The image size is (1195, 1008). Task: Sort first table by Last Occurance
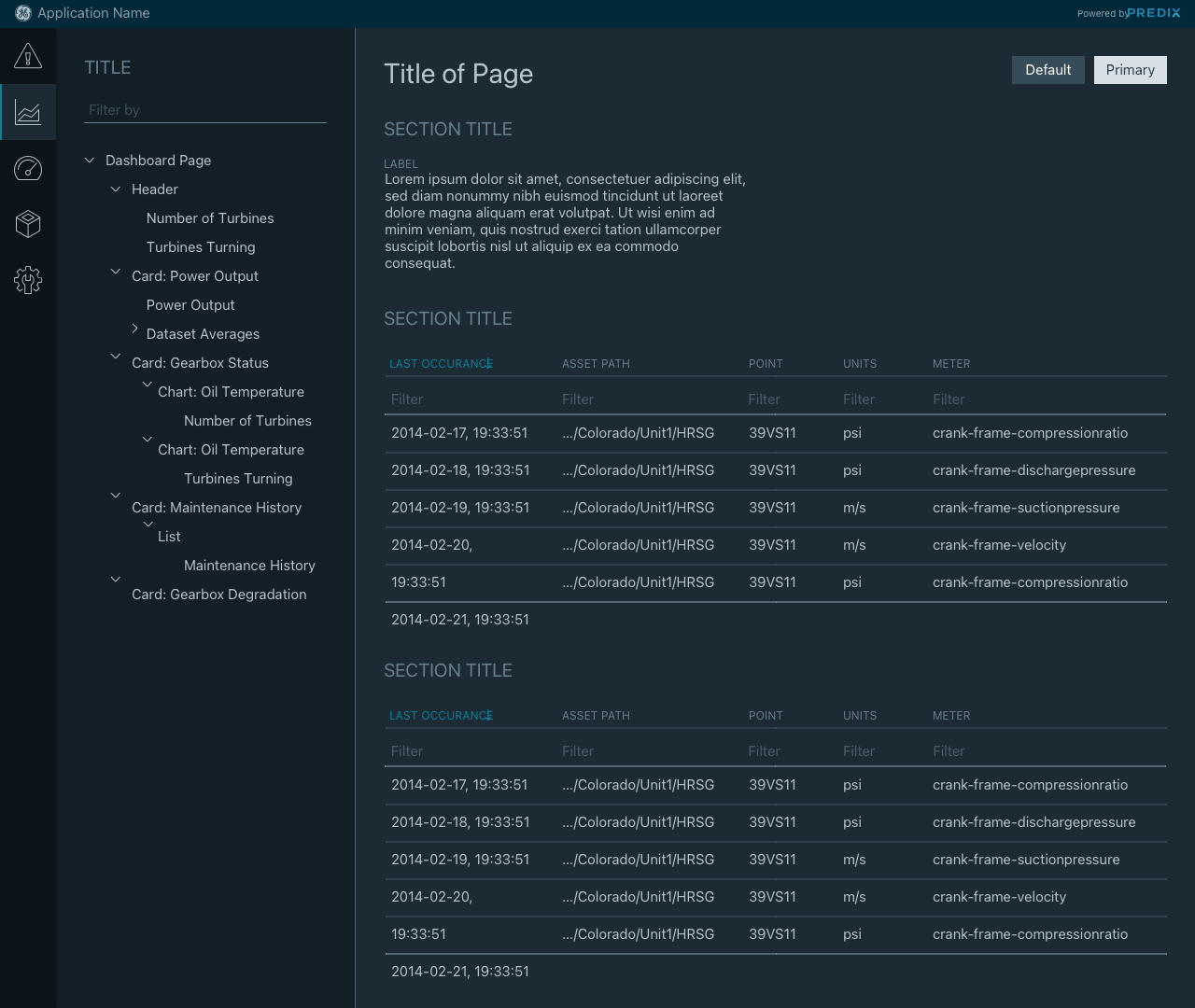[440, 364]
